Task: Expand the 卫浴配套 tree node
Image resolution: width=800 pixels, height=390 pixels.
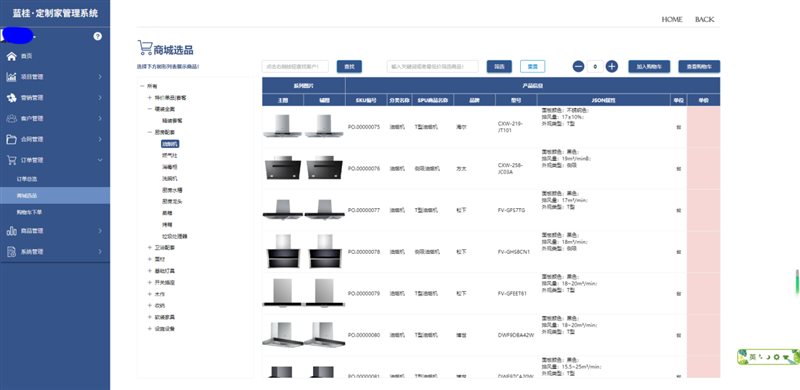Action: tap(150, 247)
